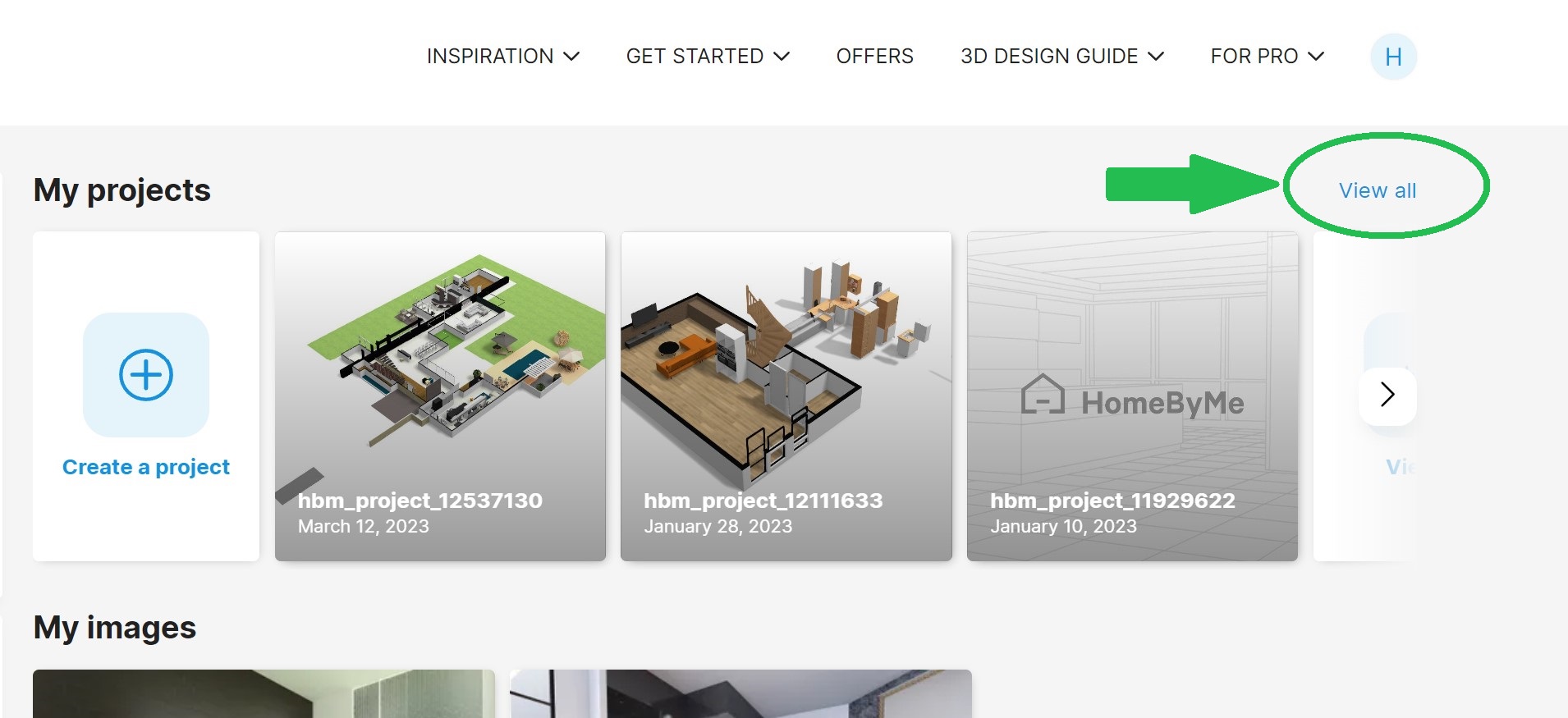Select the 3D DESIGN GUIDE menu label
The height and width of the screenshot is (718, 1568).
(x=1049, y=57)
